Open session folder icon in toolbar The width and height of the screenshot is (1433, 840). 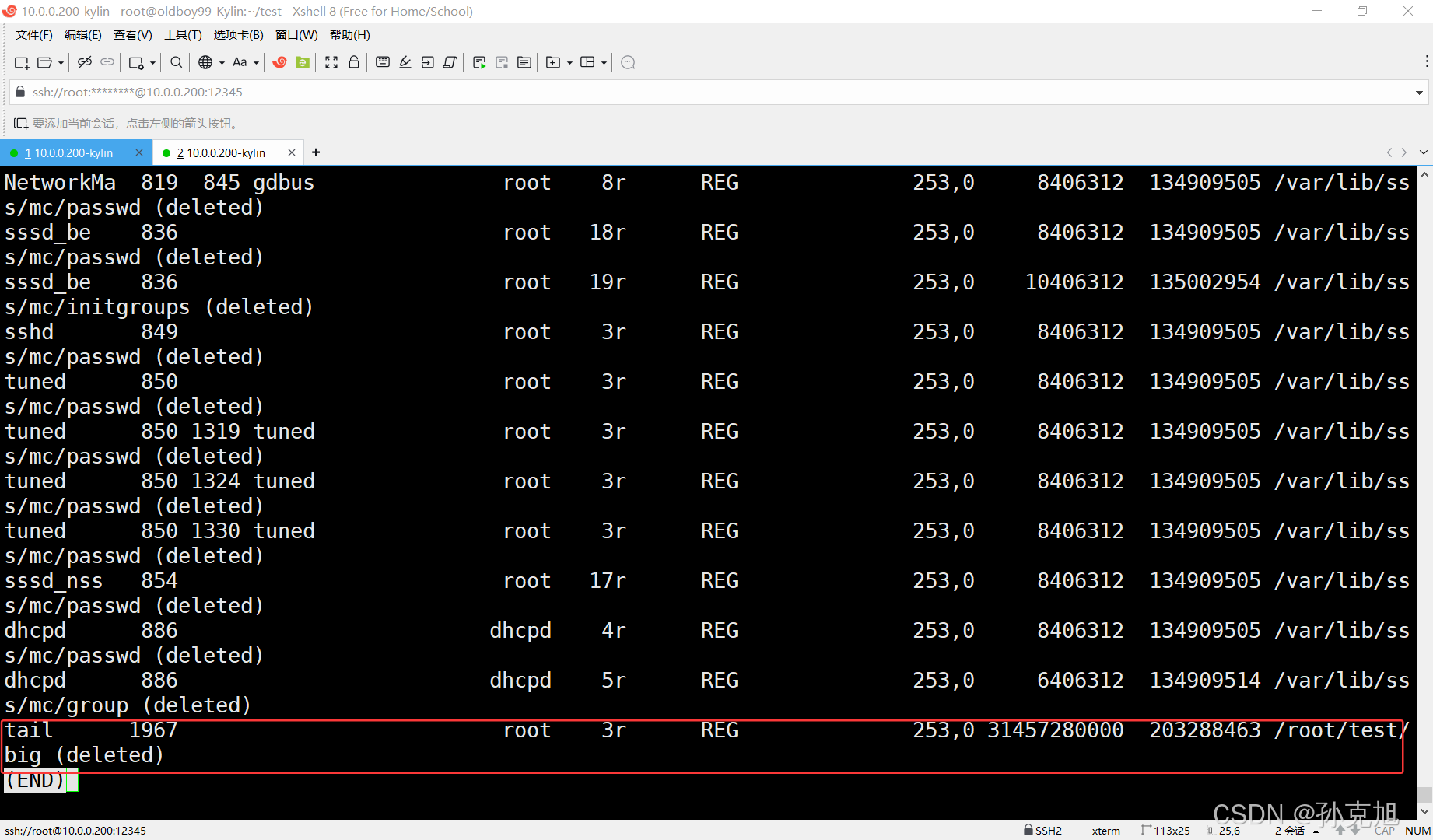[45, 62]
